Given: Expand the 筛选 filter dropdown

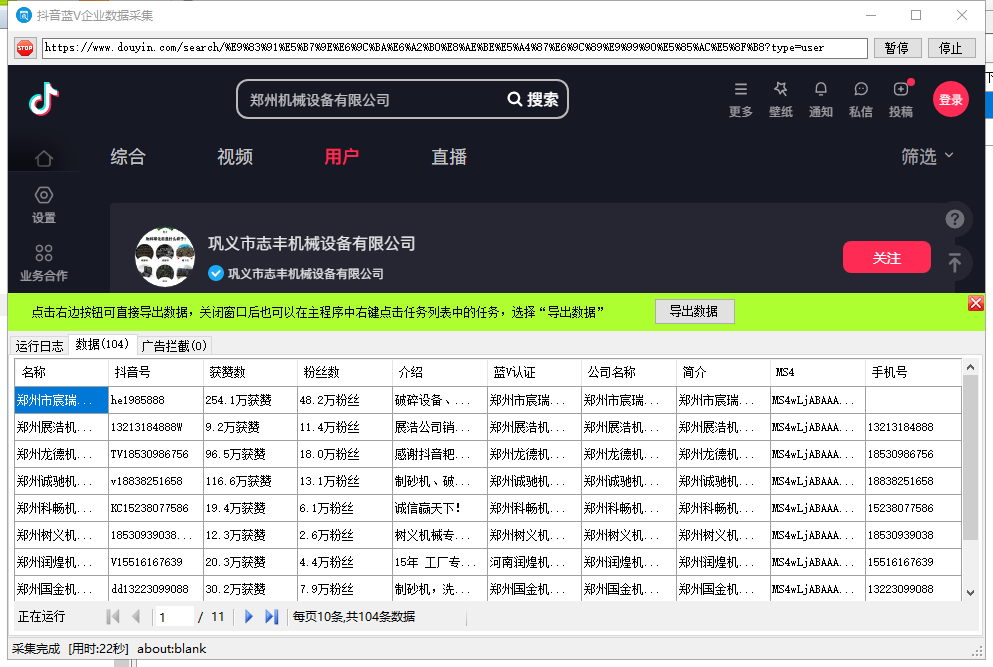Looking at the screenshot, I should tap(927, 156).
